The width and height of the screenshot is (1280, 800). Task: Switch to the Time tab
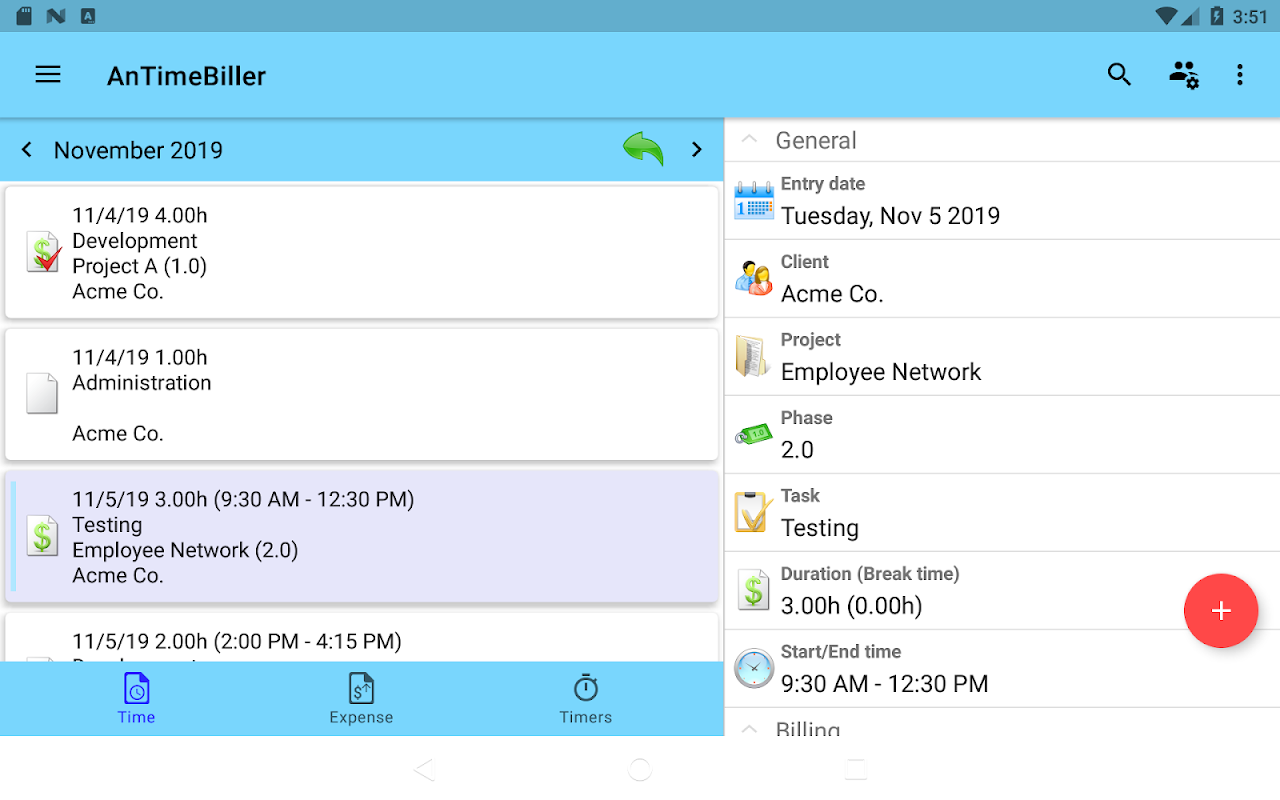pyautogui.click(x=136, y=698)
